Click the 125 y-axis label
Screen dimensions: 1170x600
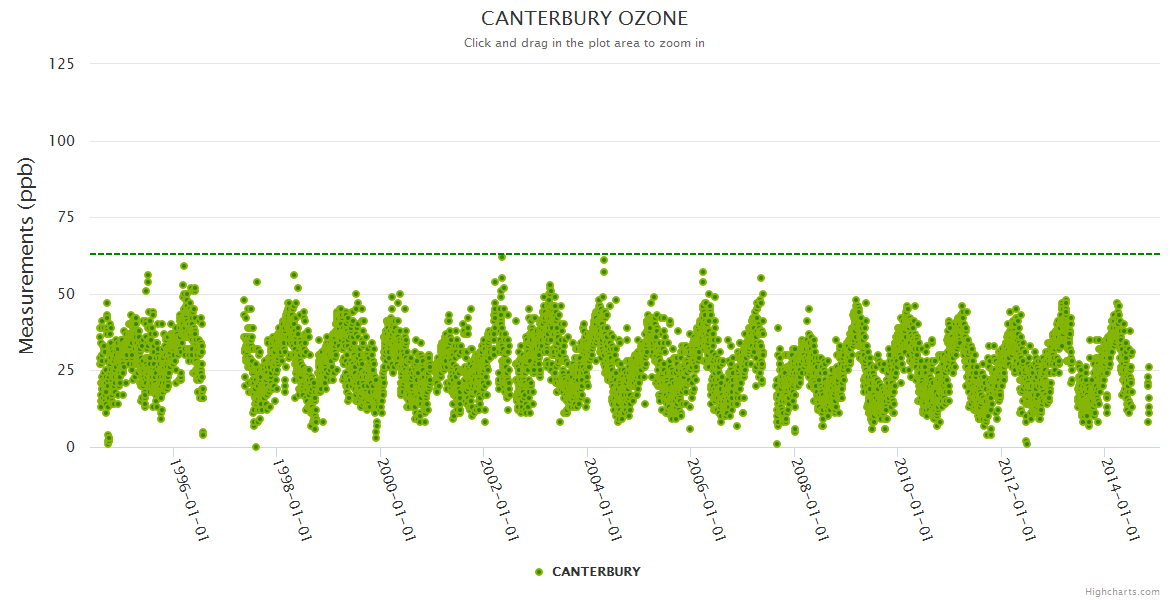point(61,64)
